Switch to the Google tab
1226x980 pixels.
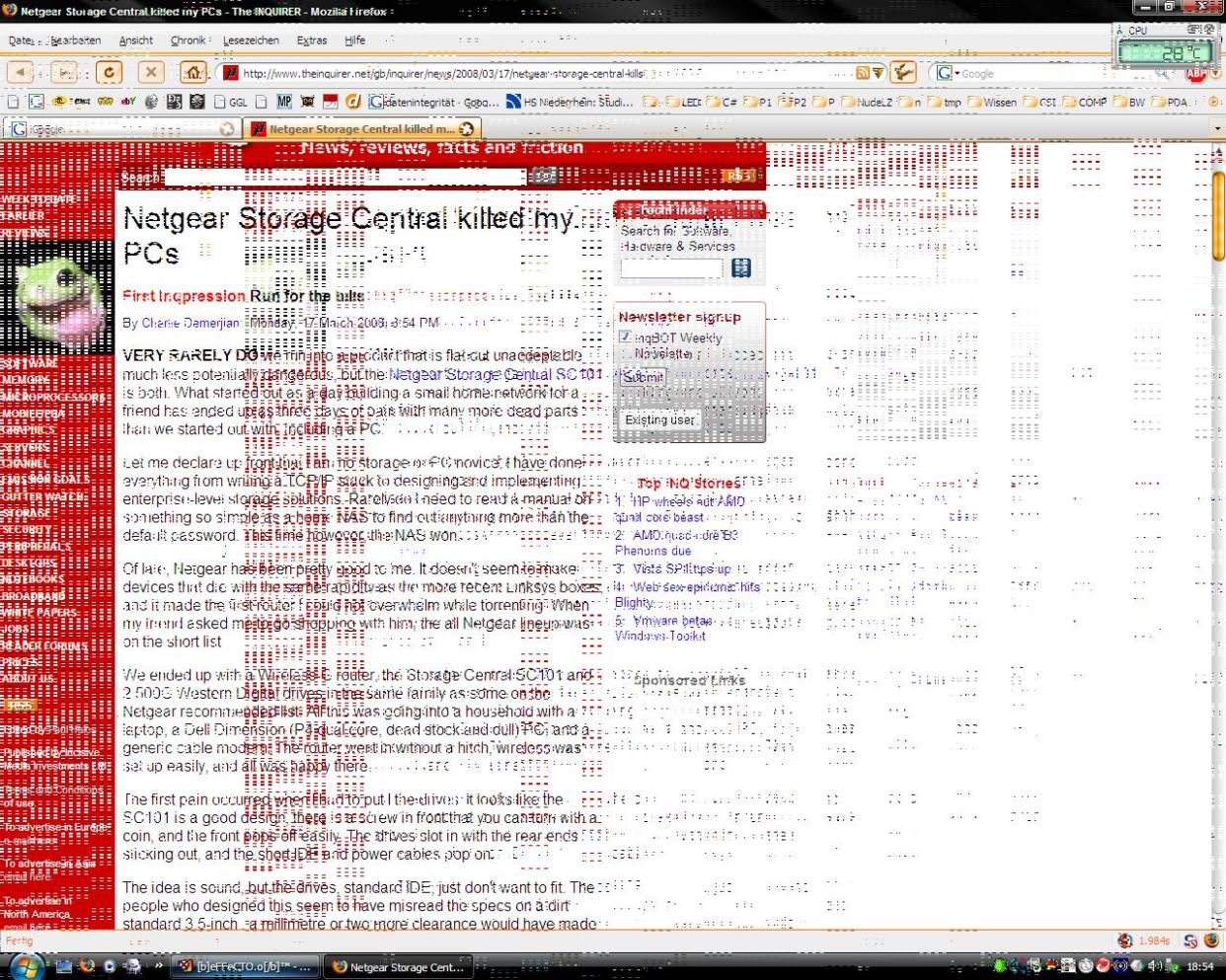click(x=122, y=129)
